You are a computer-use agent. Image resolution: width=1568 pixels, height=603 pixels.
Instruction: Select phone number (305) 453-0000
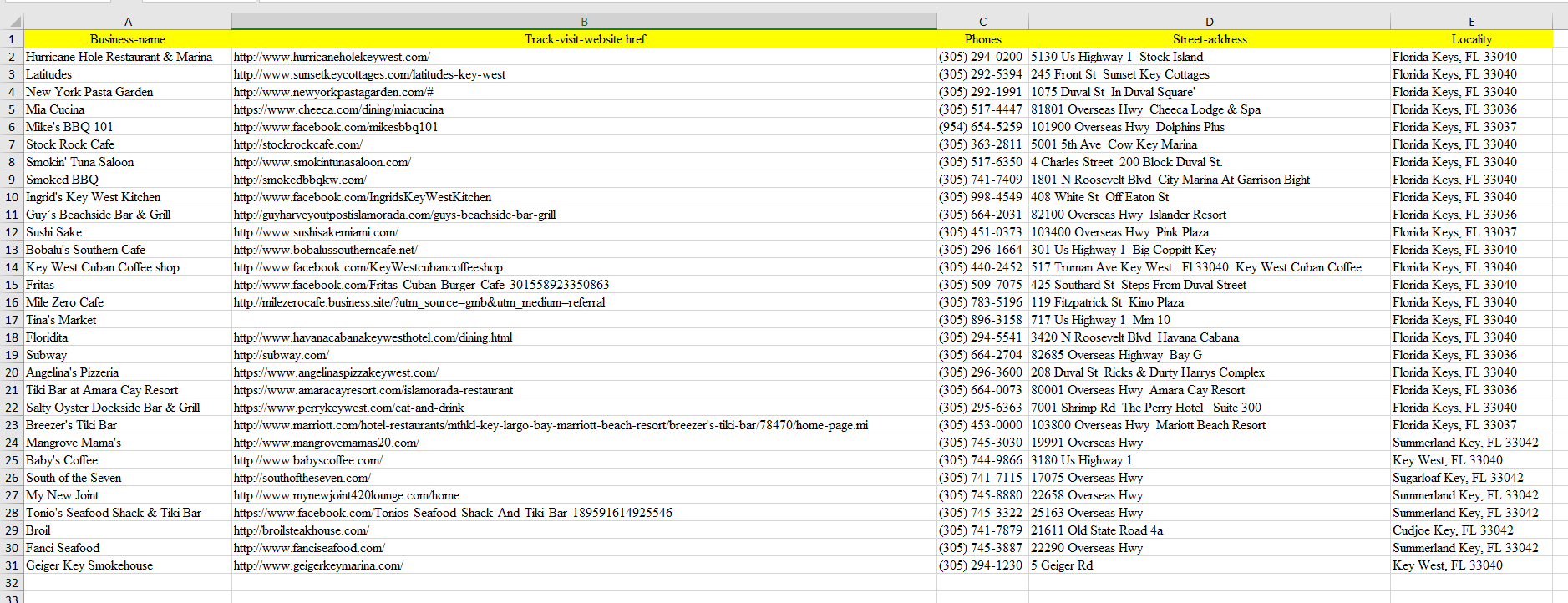[x=982, y=425]
